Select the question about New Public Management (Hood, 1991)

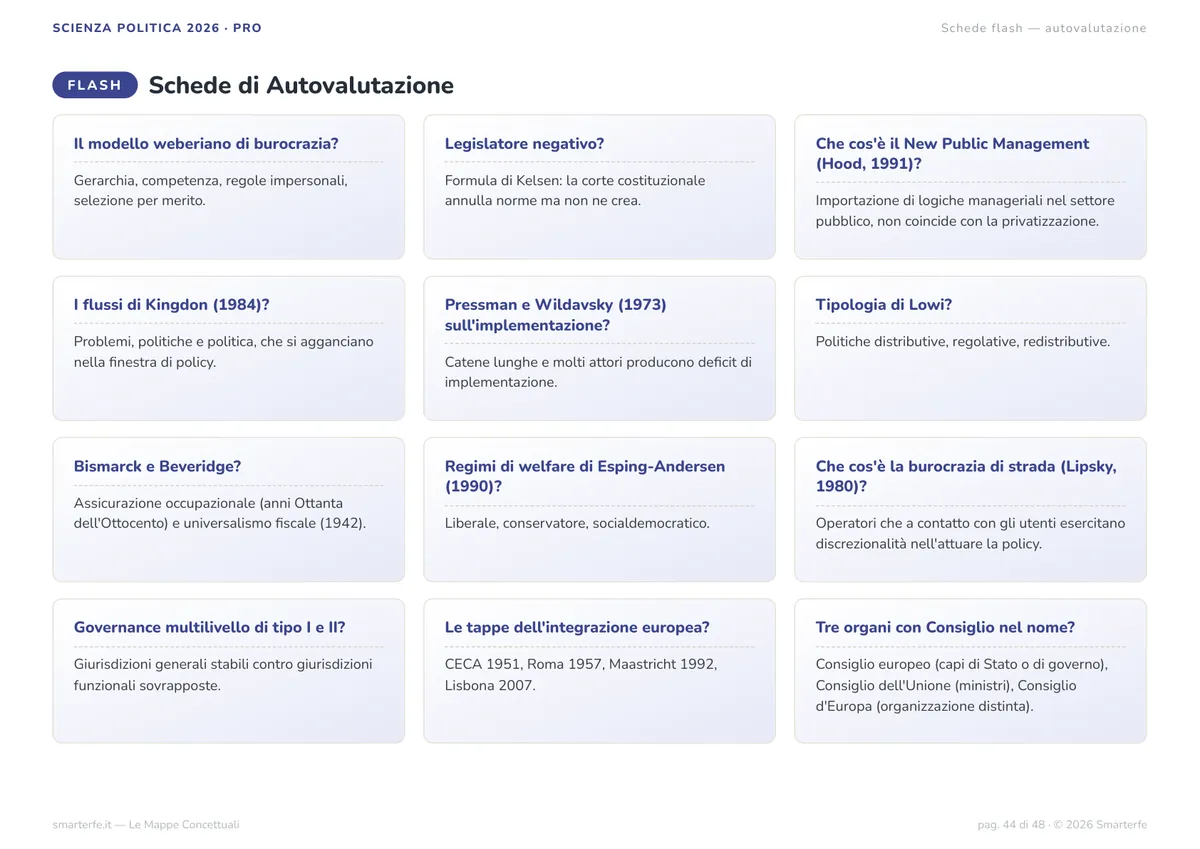pyautogui.click(x=953, y=154)
